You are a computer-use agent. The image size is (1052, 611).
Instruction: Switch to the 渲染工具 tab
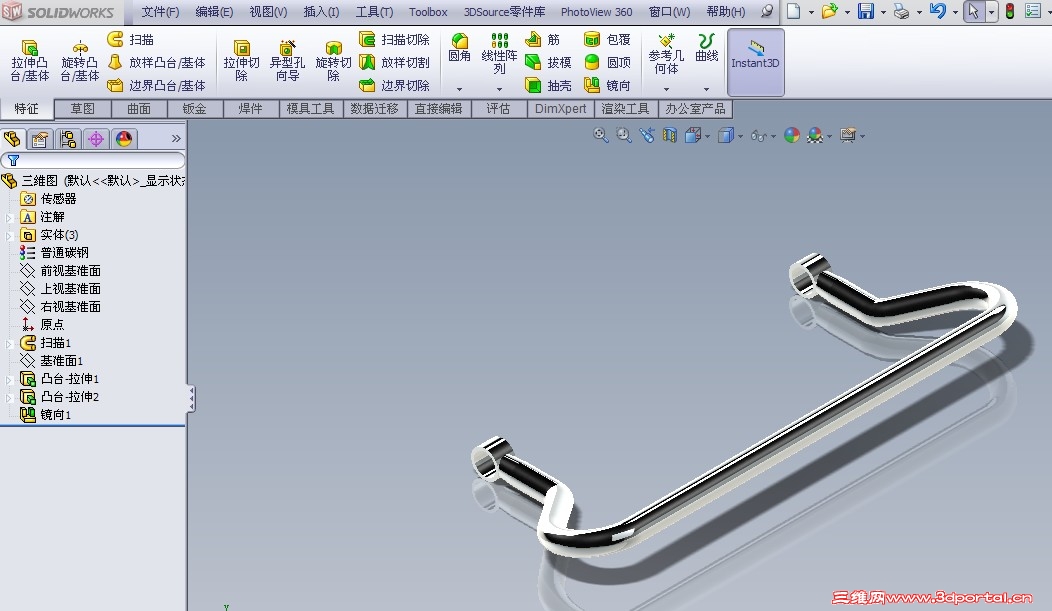tap(625, 109)
